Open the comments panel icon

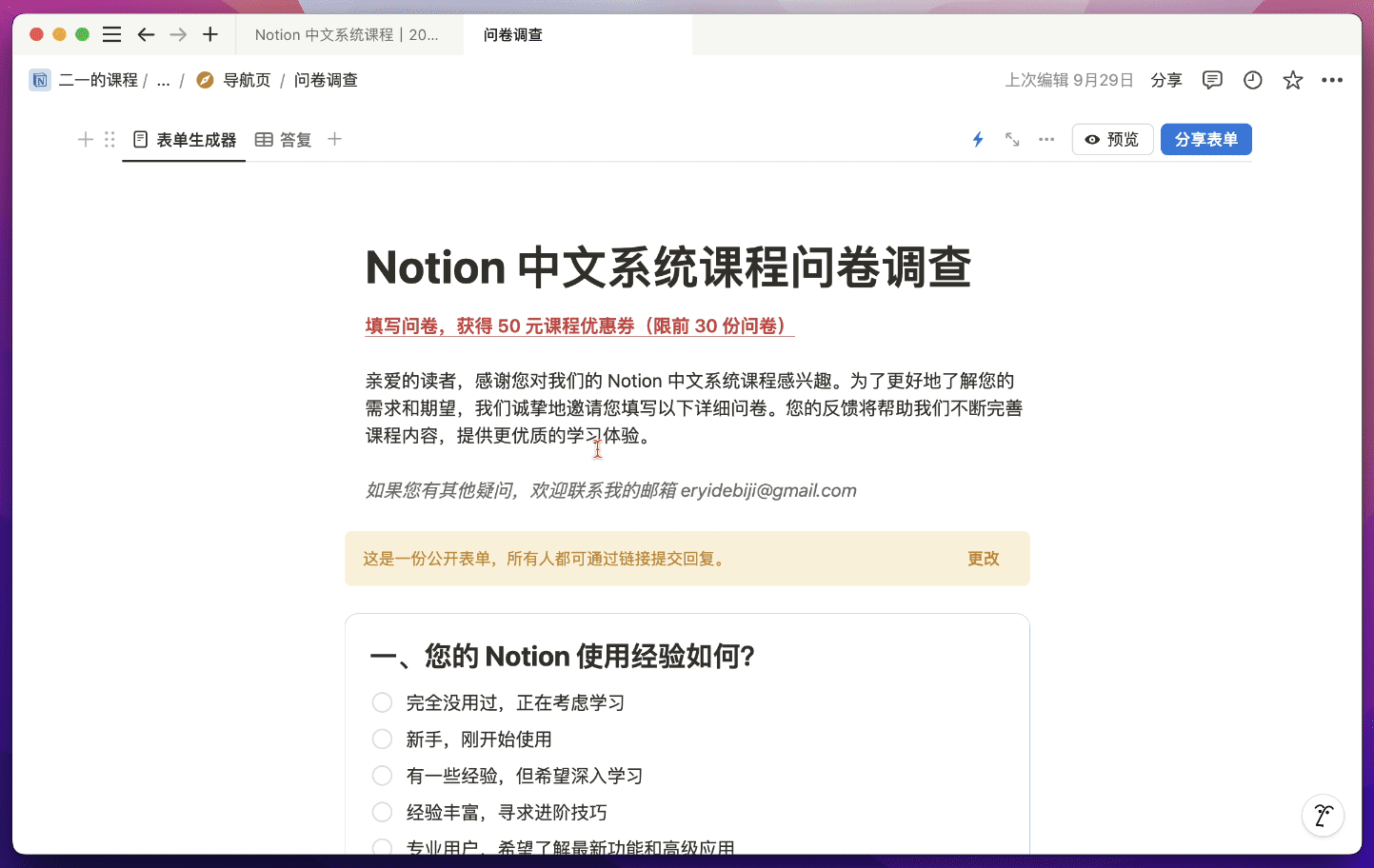click(x=1212, y=80)
